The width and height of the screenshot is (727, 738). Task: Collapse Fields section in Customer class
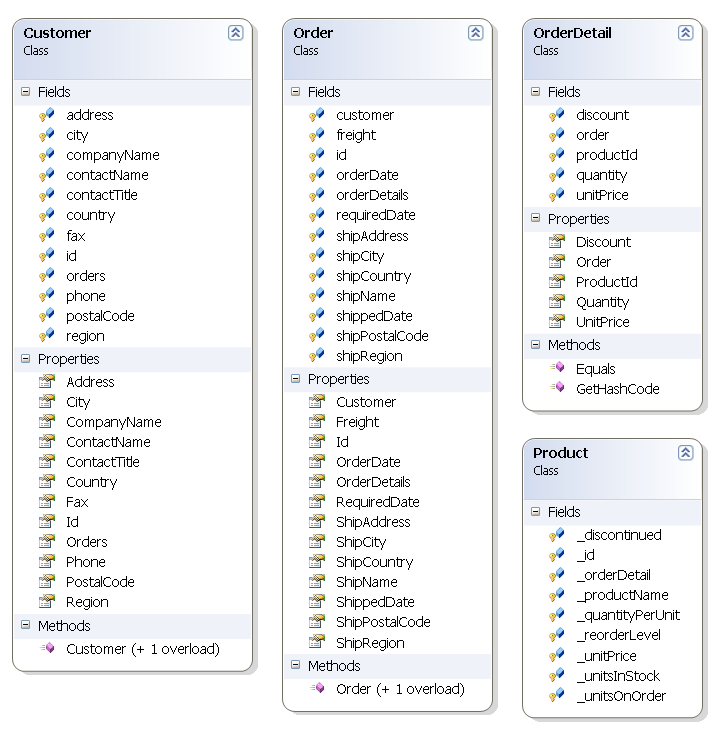(25, 92)
